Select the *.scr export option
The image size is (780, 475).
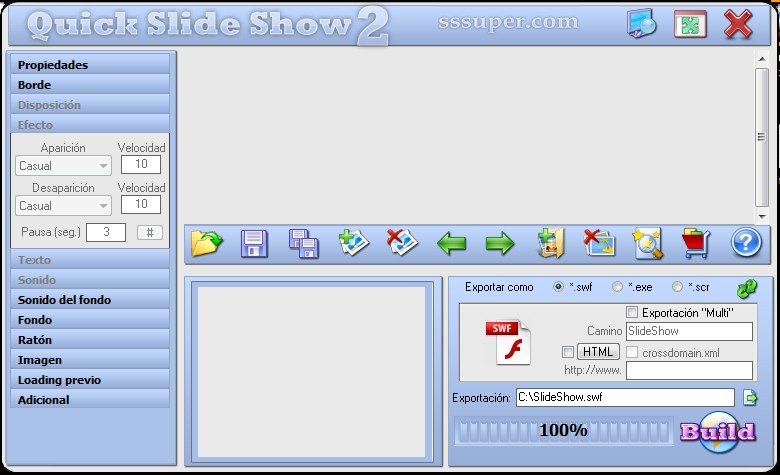(x=677, y=286)
